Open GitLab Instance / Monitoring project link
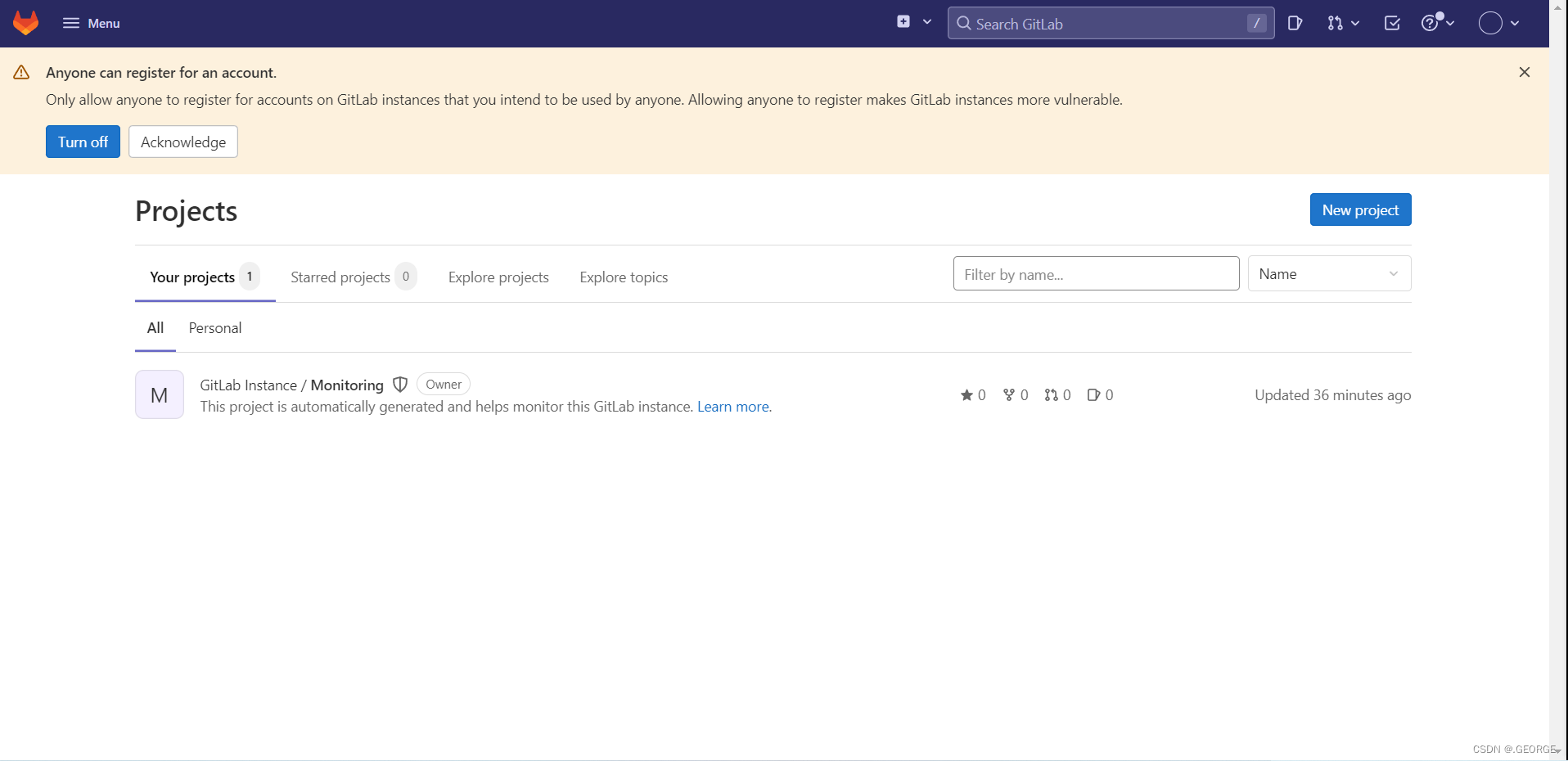The image size is (1568, 761). point(291,385)
